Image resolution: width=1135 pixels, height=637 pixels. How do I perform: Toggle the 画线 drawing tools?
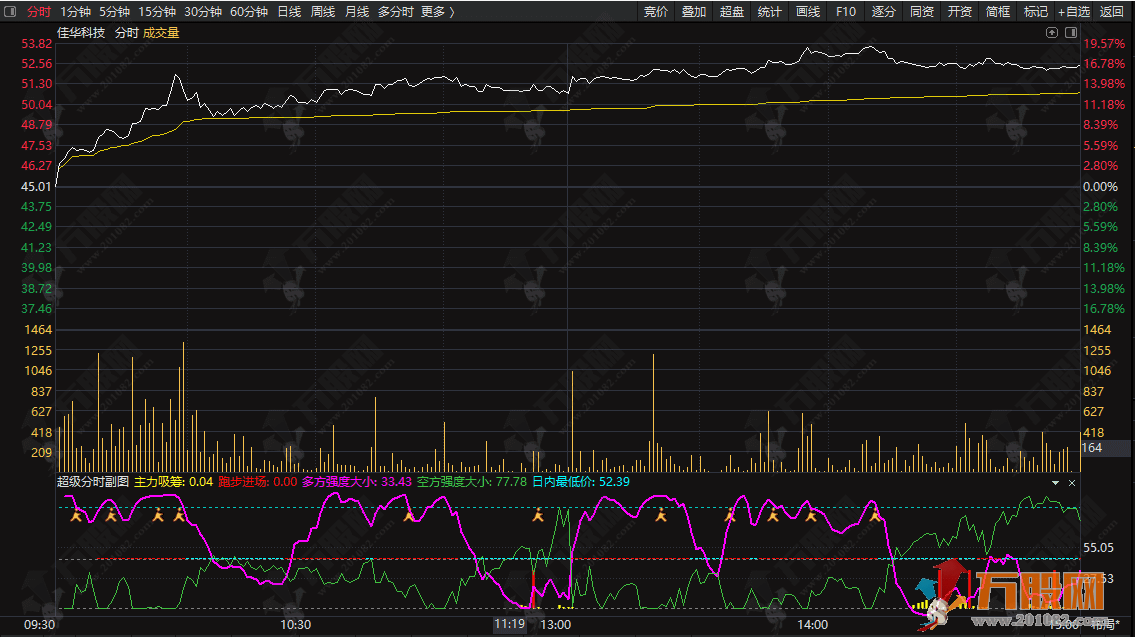[808, 12]
